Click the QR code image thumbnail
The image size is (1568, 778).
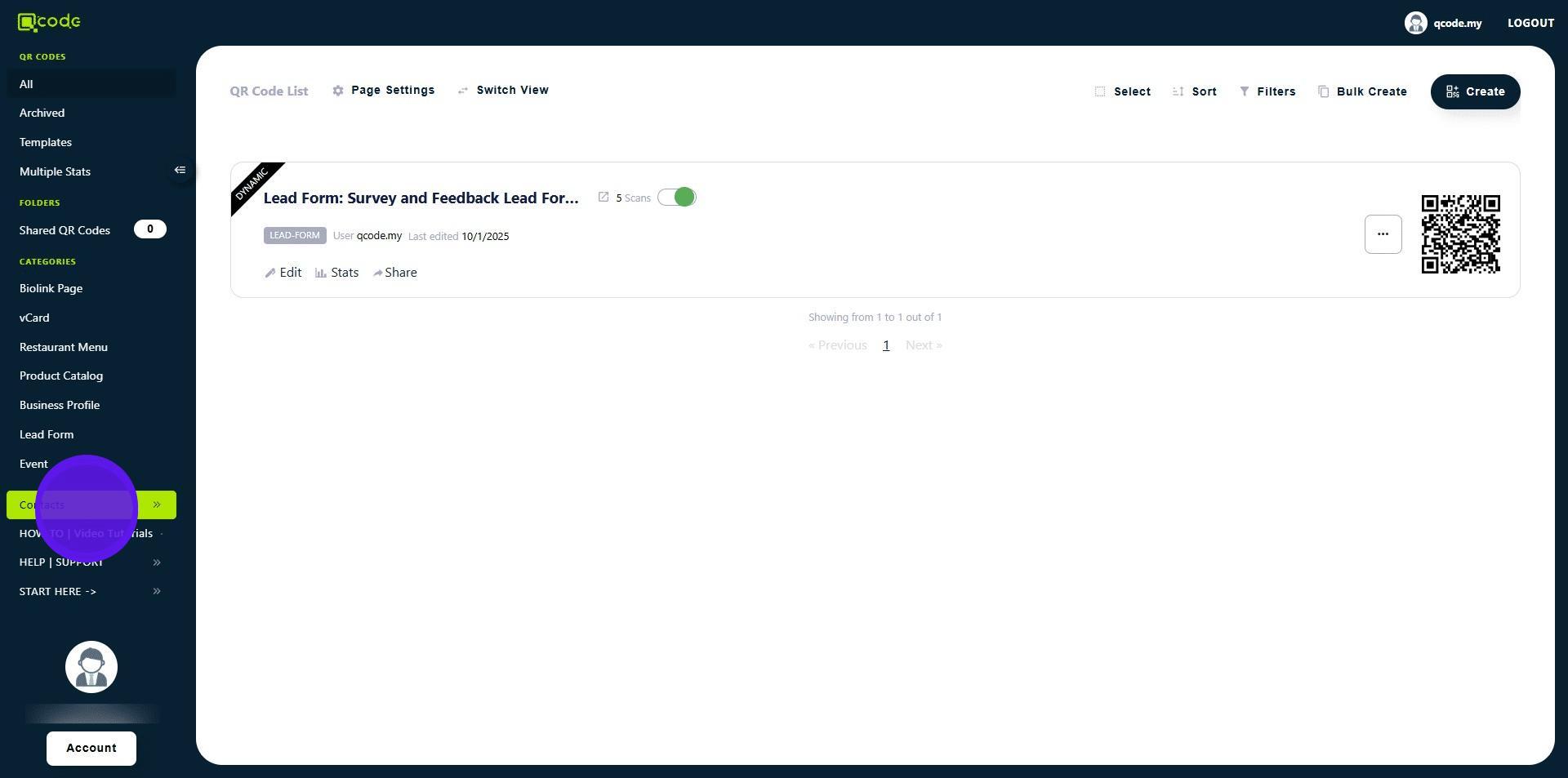click(x=1460, y=234)
